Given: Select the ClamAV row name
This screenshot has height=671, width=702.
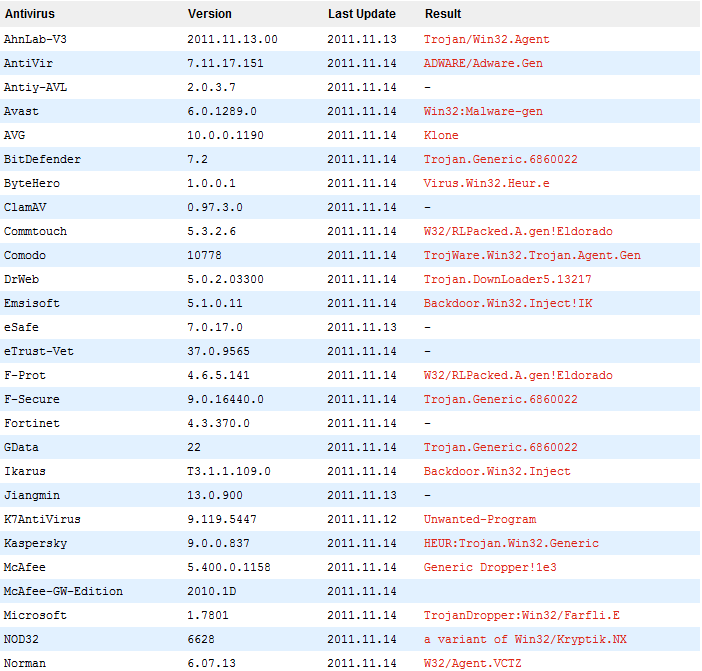Looking at the screenshot, I should pos(25,207).
